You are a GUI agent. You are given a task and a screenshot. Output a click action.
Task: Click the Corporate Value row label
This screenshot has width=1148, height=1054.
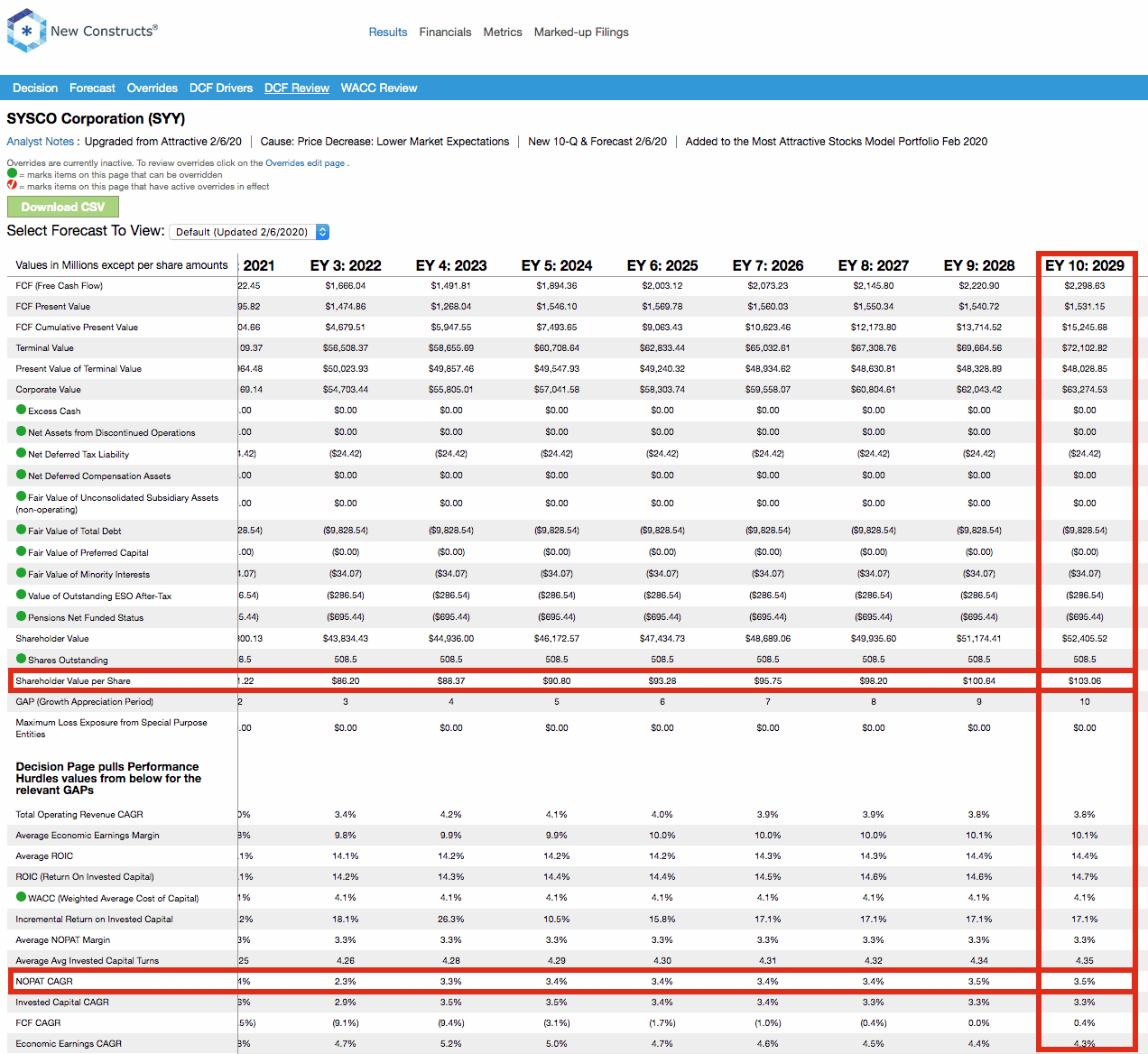pos(49,390)
